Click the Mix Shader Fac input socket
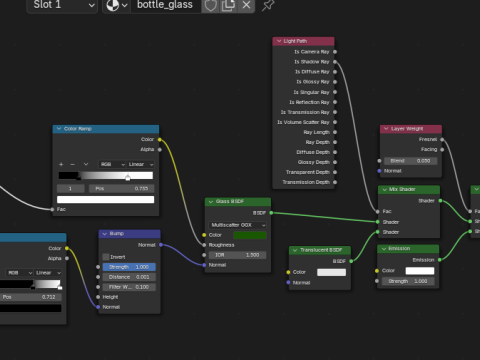This screenshot has height=360, width=480. [x=377, y=211]
